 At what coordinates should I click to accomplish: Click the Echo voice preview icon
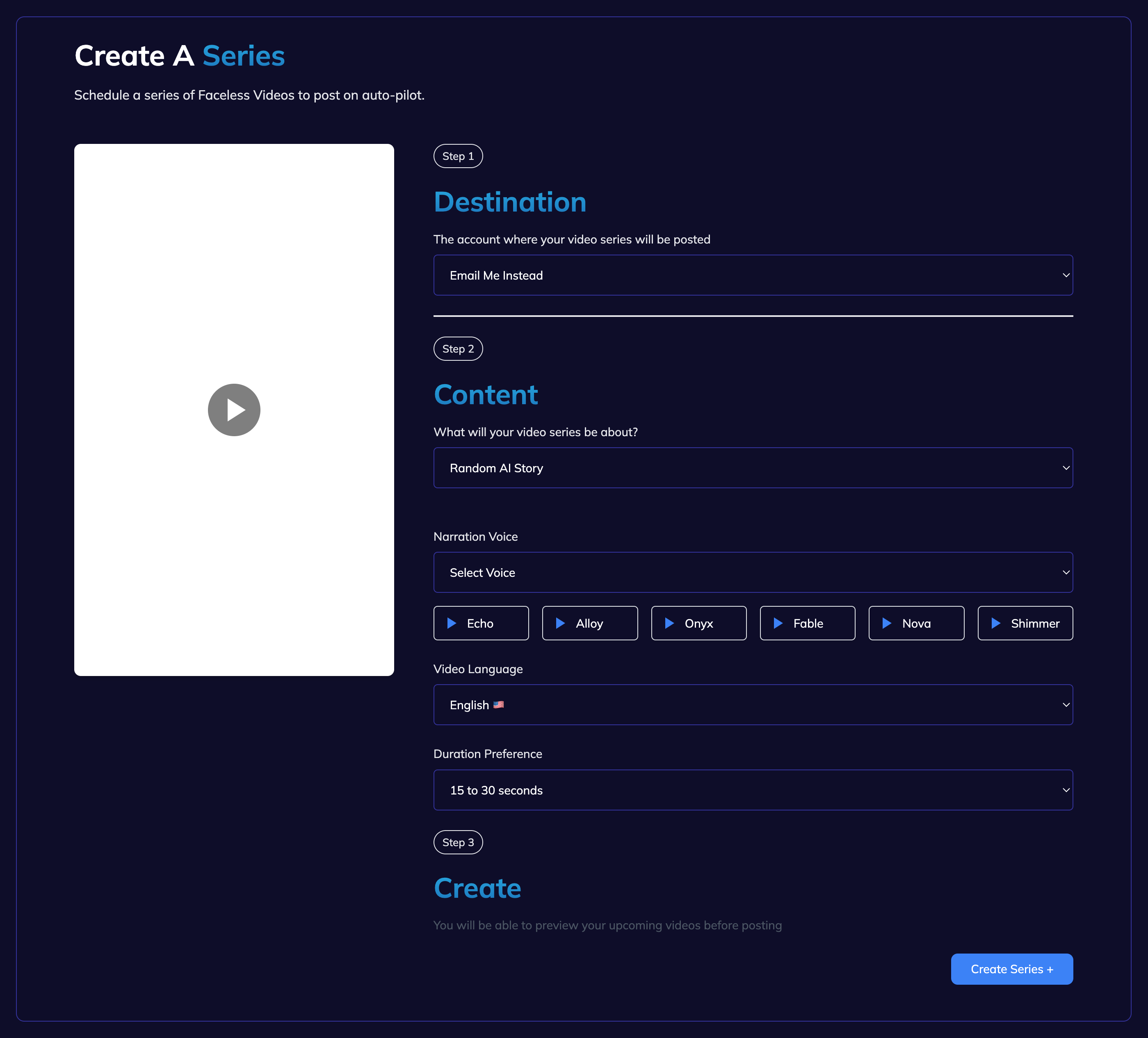point(453,623)
